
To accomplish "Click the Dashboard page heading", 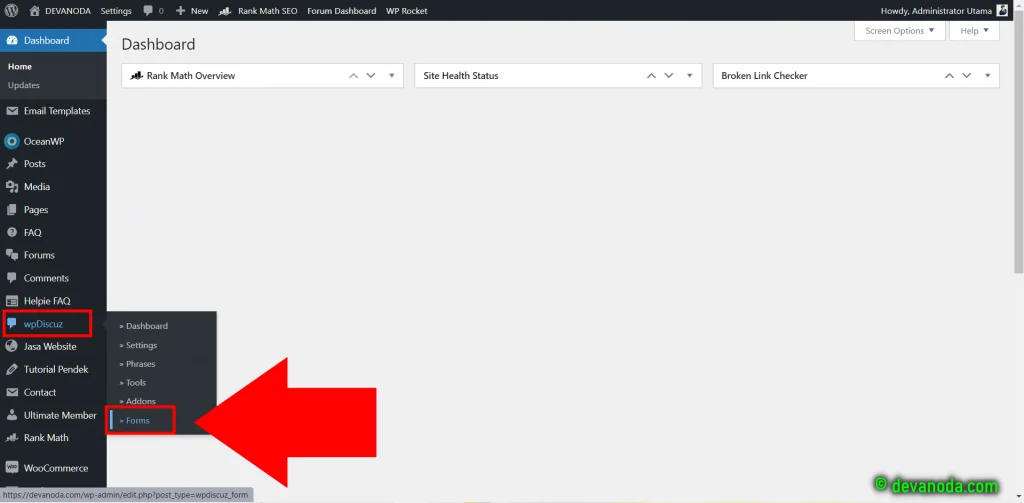I will pyautogui.click(x=158, y=44).
